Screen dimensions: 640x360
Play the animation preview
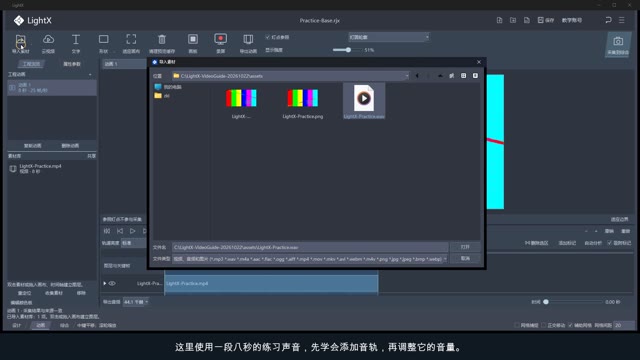pyautogui.click(x=132, y=231)
